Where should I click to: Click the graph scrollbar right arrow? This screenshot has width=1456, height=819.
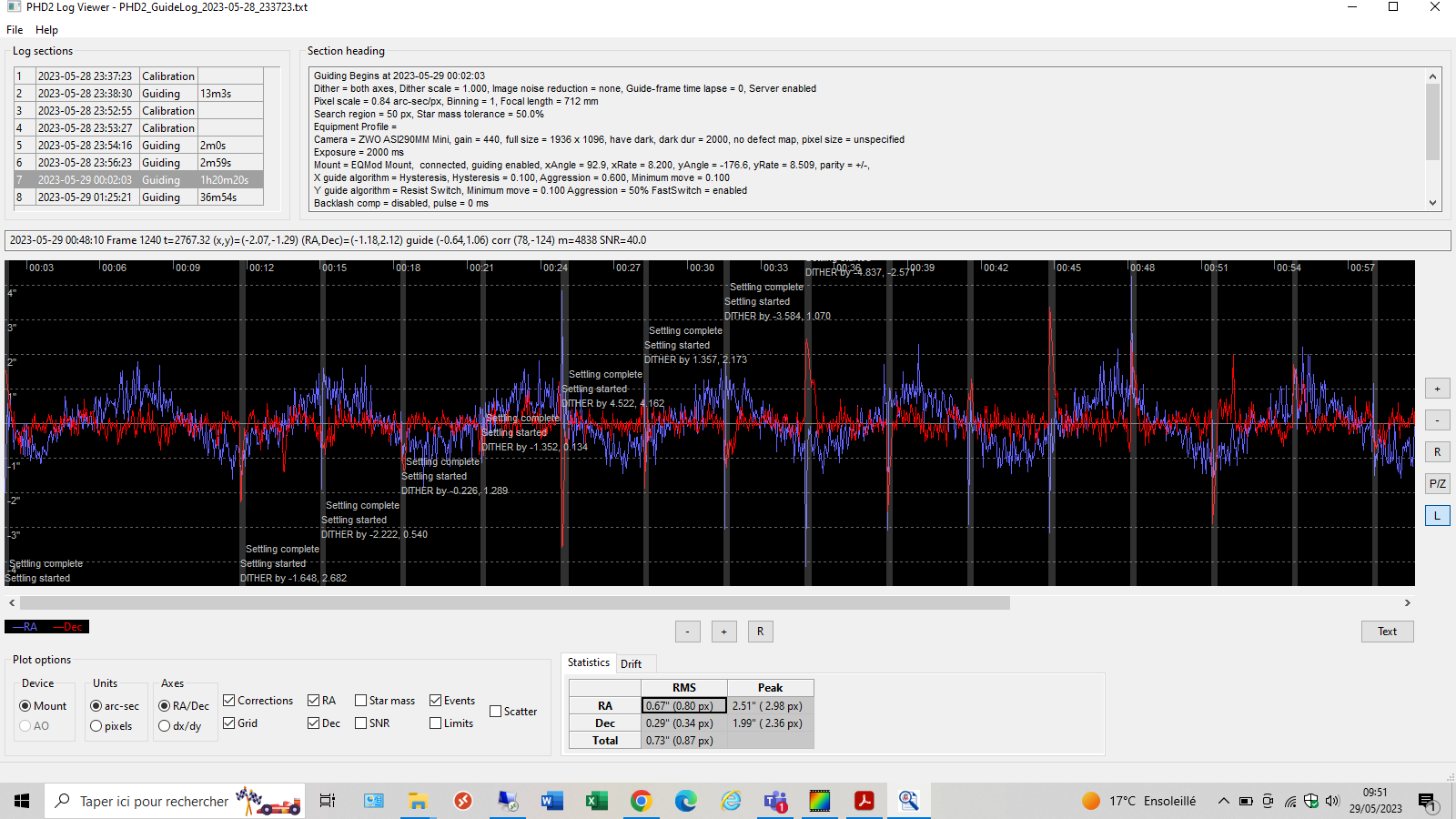pos(1407,602)
